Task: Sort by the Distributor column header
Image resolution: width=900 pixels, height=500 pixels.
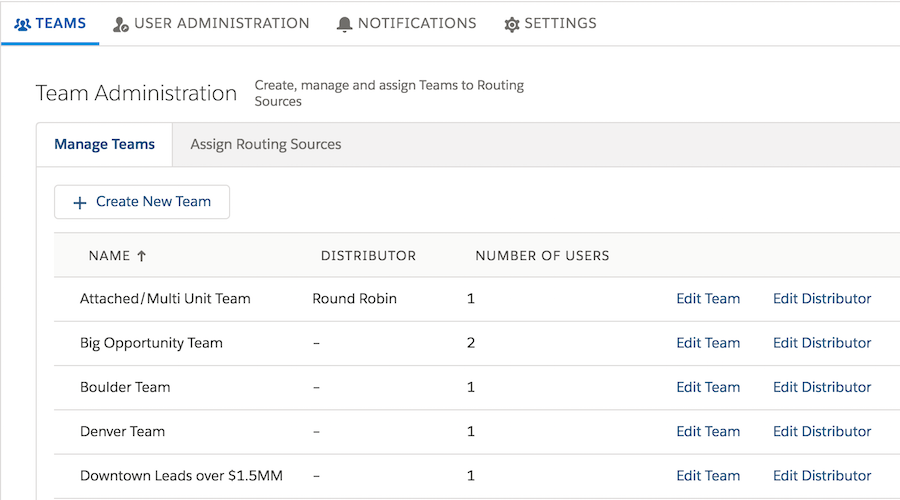Action: 368,256
